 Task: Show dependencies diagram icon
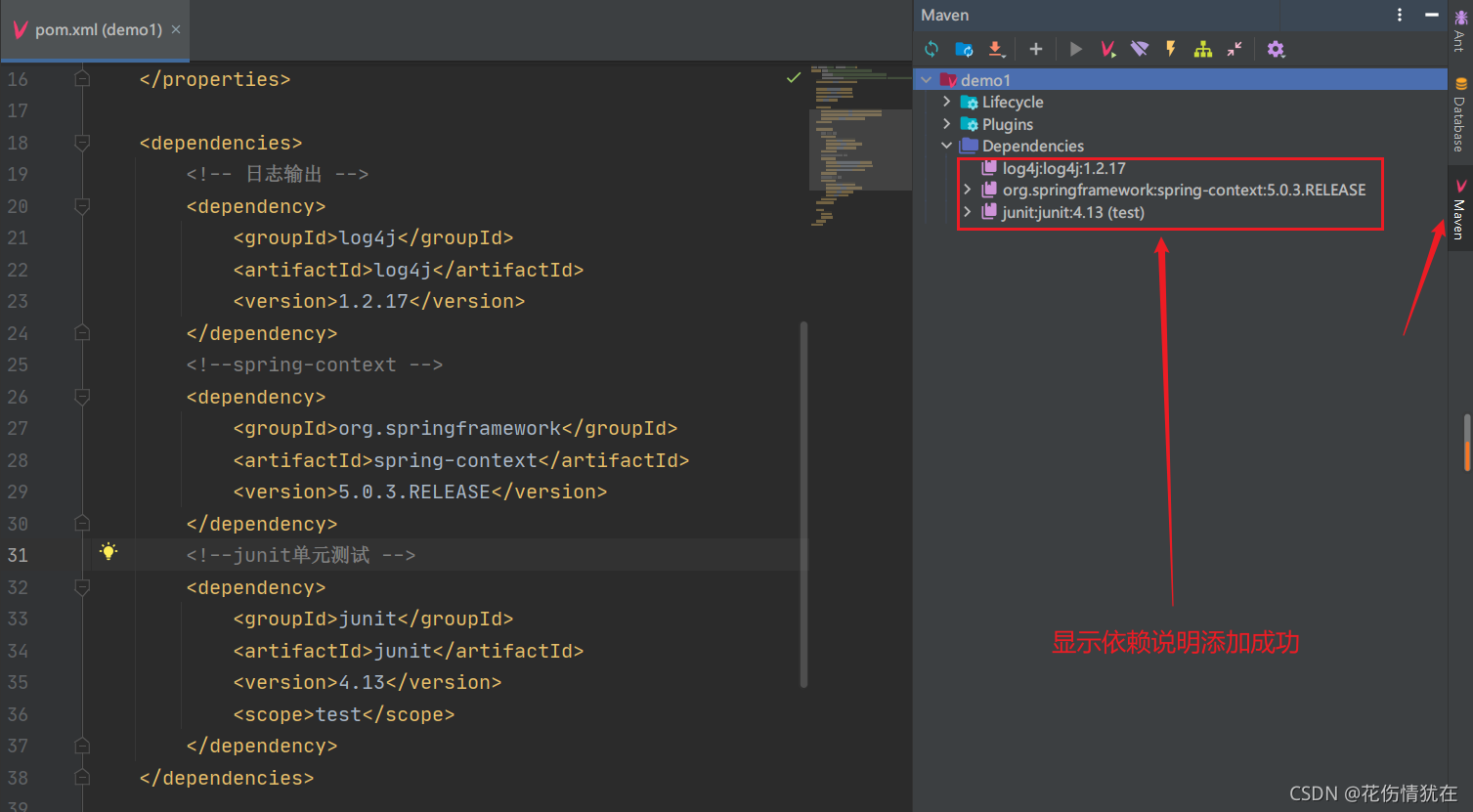1203,49
